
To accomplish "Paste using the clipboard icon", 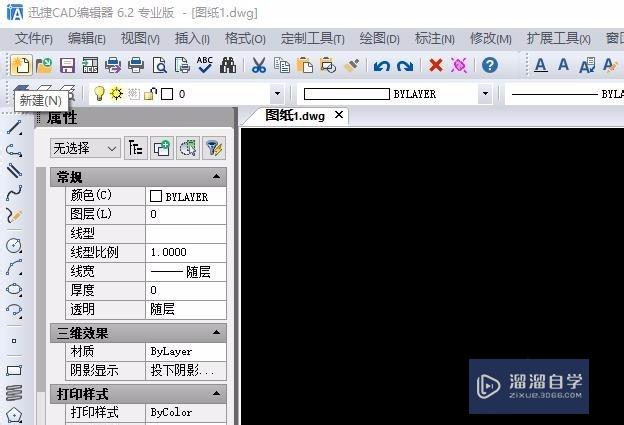I will (x=305, y=65).
